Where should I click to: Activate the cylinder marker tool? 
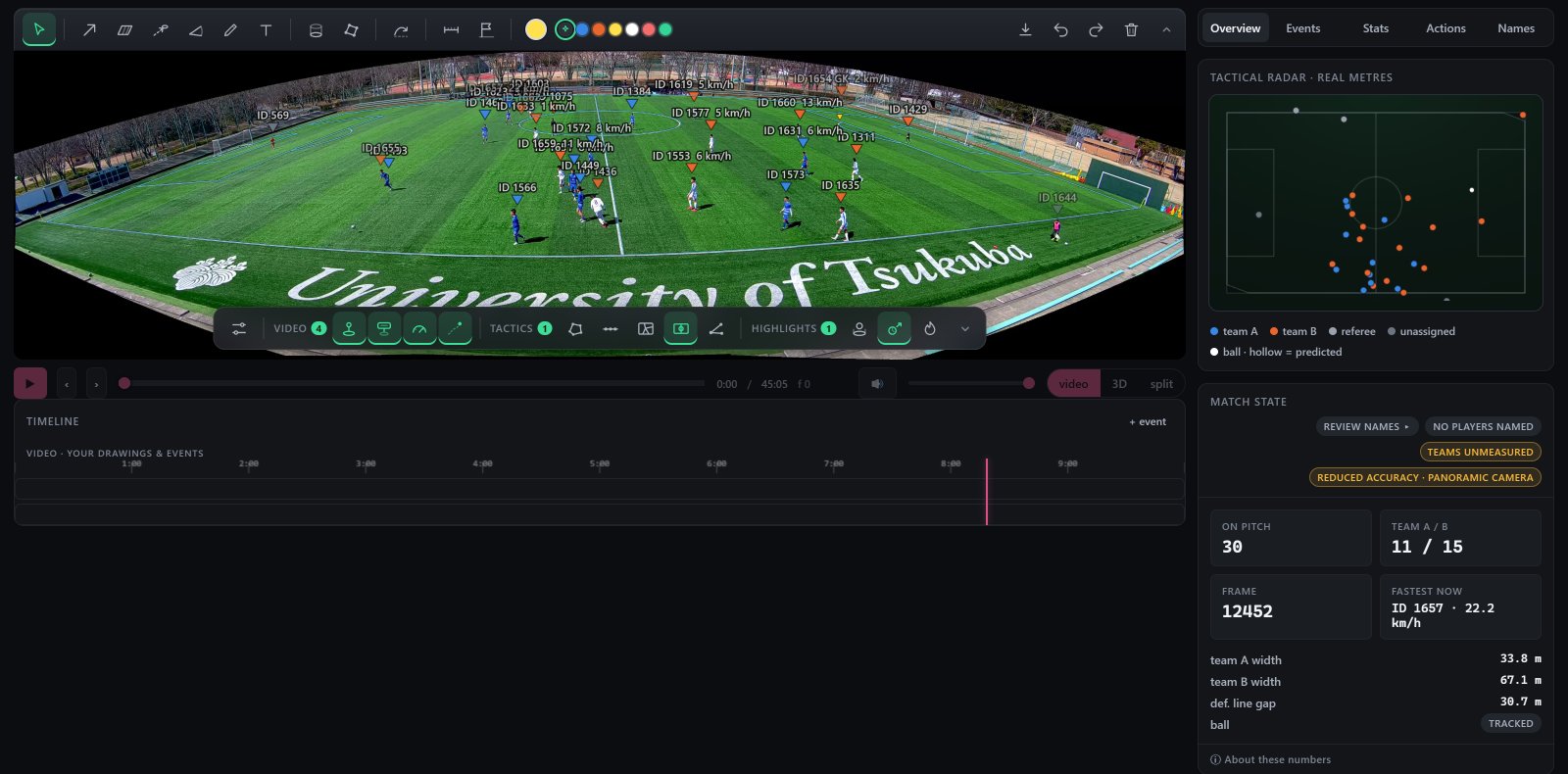tap(316, 29)
